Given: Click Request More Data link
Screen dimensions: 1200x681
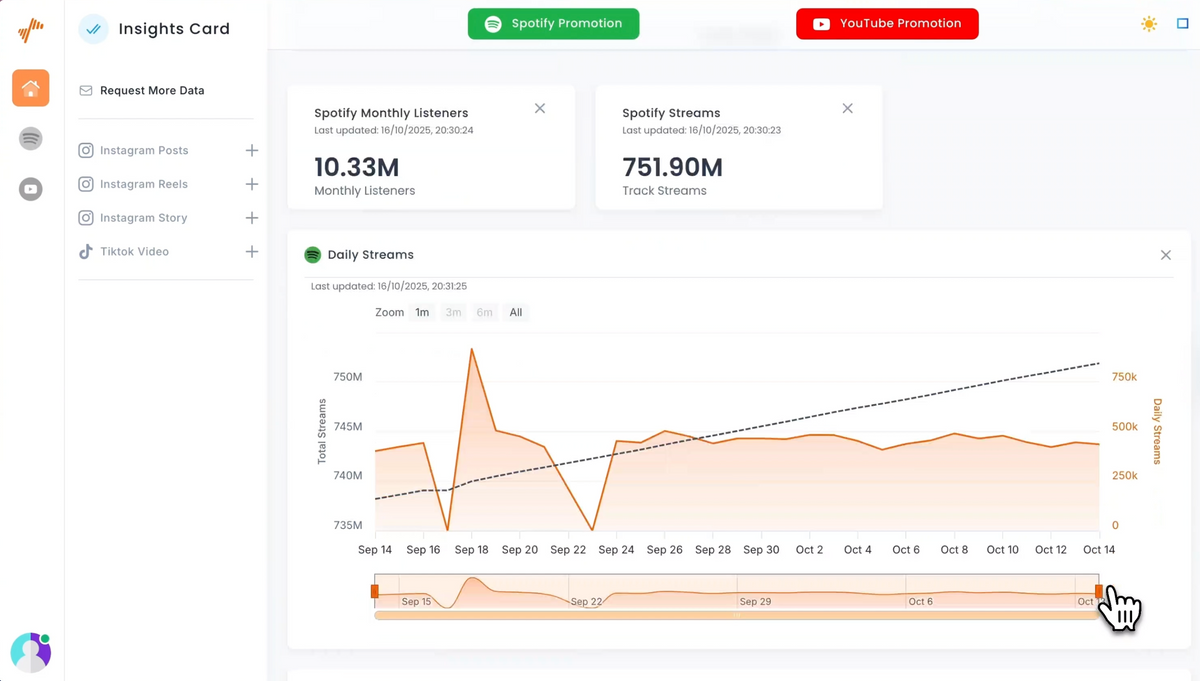Looking at the screenshot, I should click(152, 91).
